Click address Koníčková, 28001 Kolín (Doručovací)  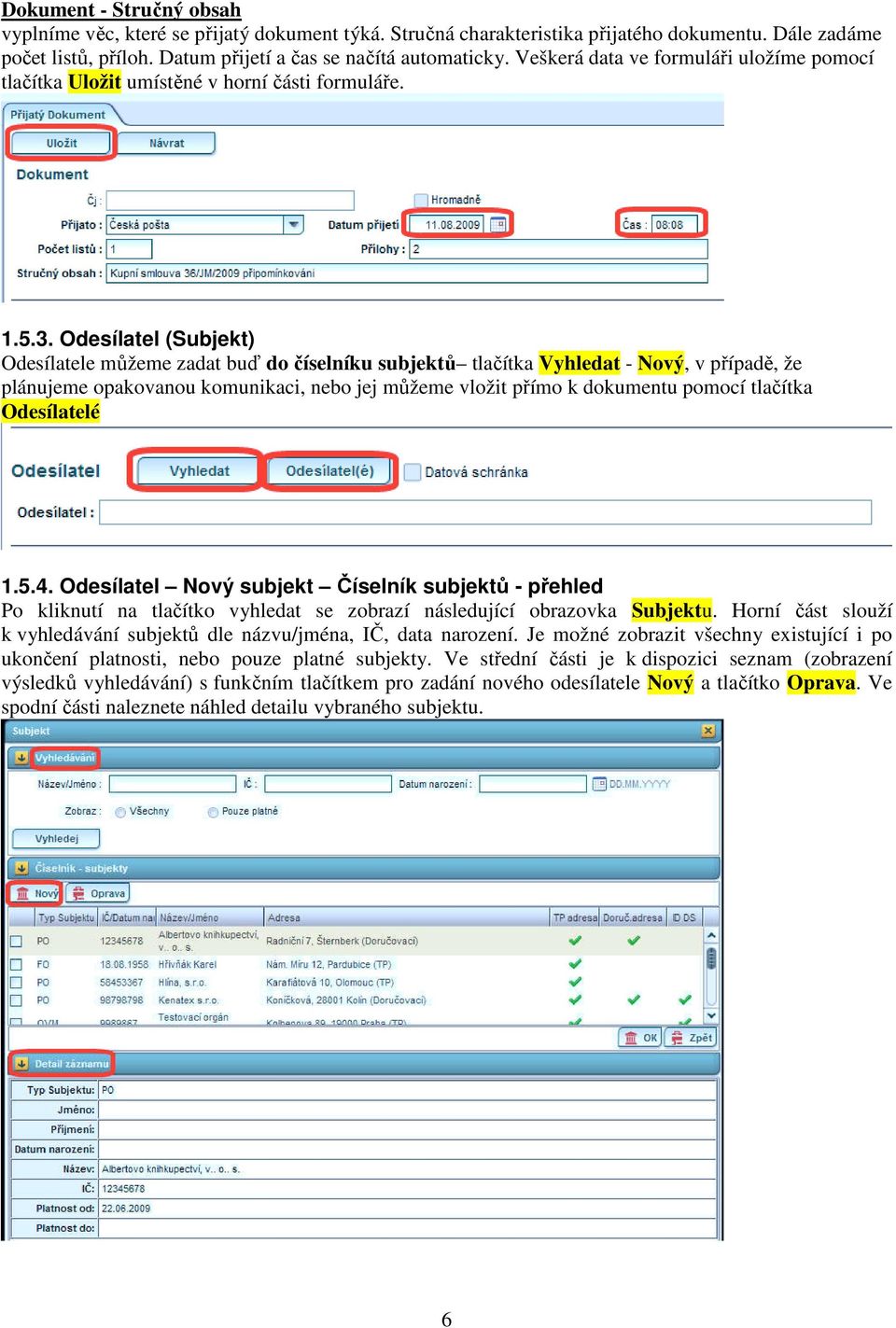[345, 999]
